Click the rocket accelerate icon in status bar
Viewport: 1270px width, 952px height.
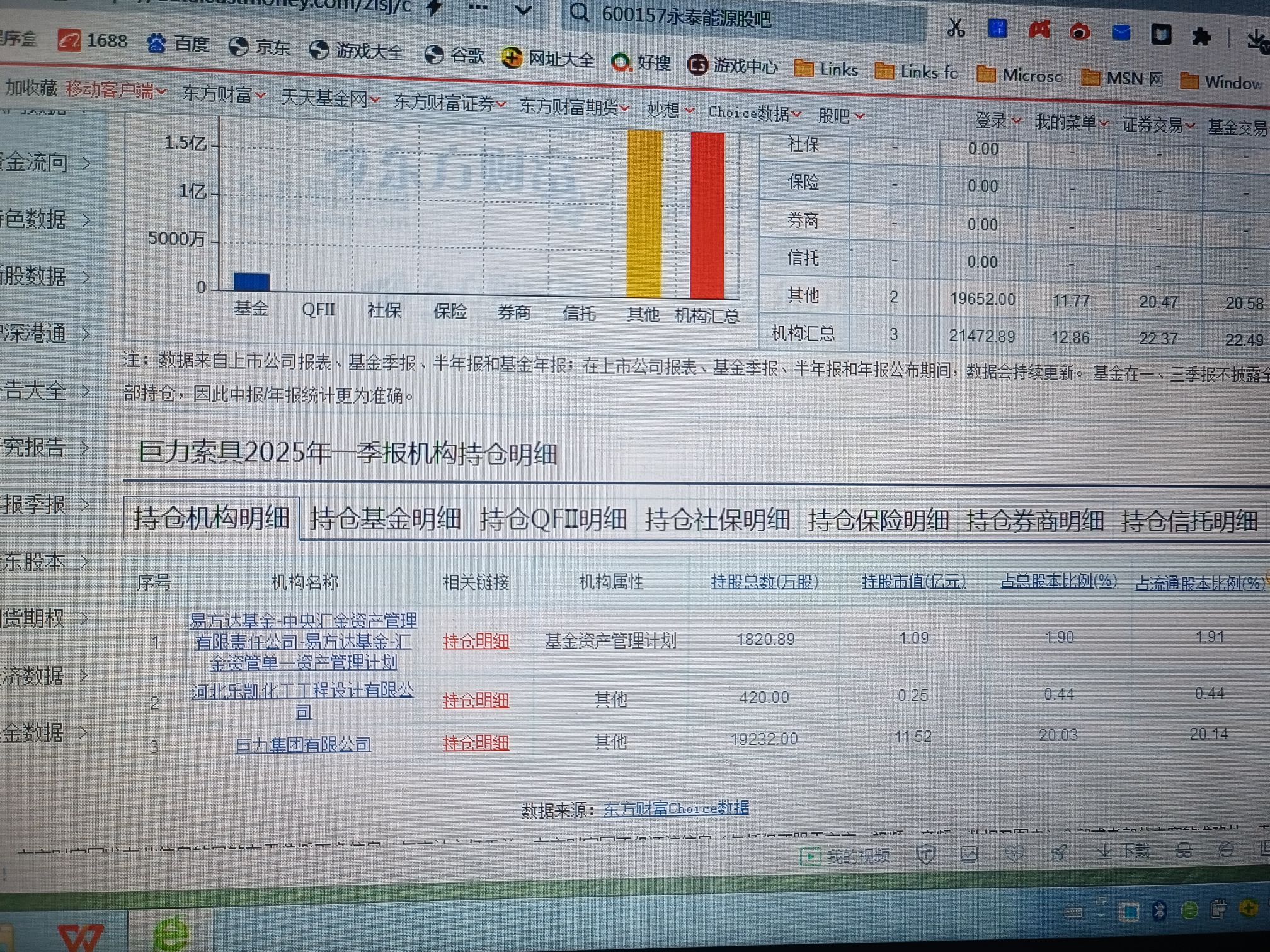(x=1059, y=852)
